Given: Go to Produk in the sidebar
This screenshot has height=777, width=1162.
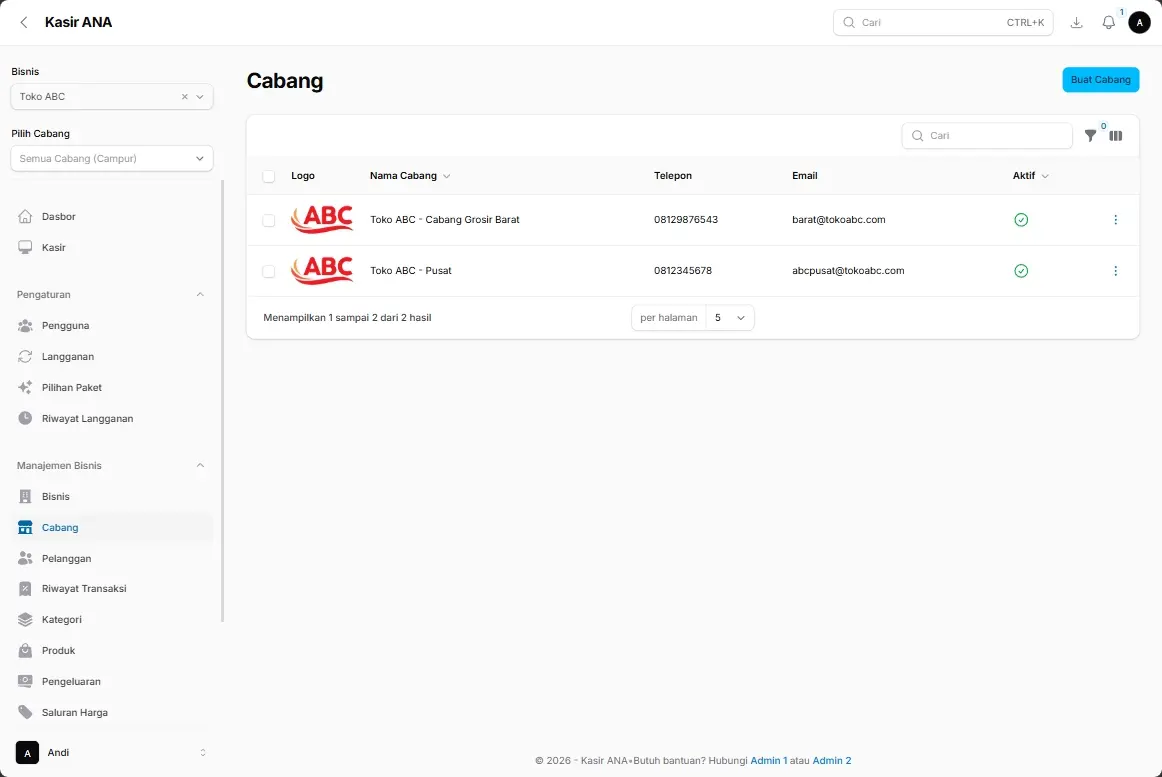Looking at the screenshot, I should pos(112,651).
